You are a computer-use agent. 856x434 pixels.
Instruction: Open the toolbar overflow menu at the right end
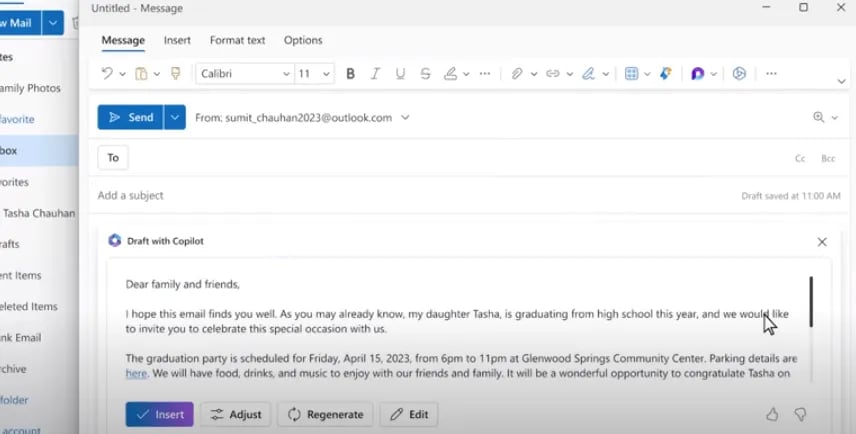pos(771,74)
